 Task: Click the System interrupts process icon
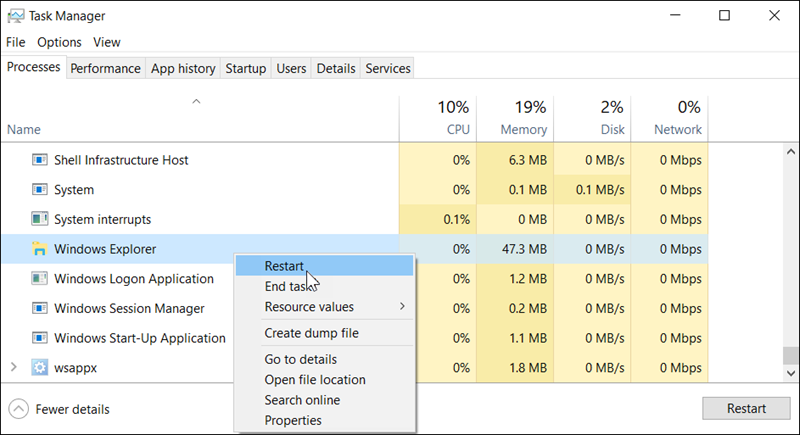click(x=39, y=219)
